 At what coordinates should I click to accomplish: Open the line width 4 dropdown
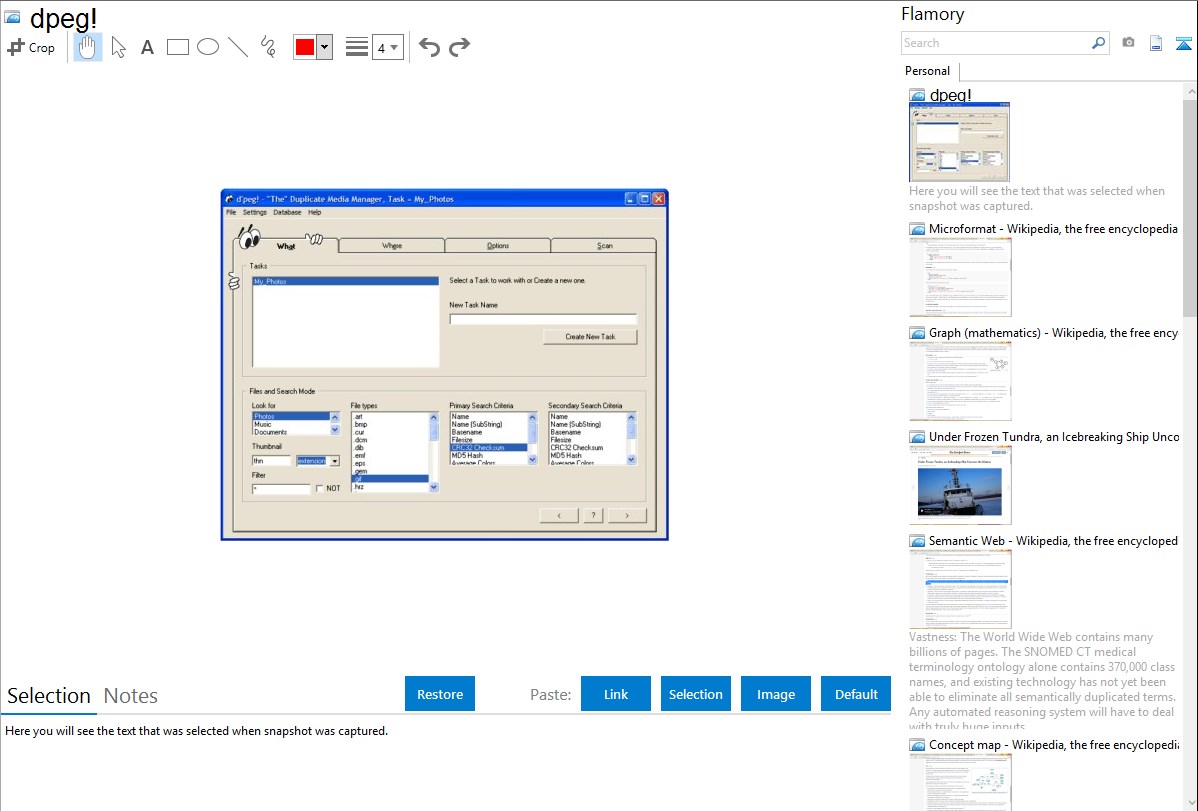387,47
